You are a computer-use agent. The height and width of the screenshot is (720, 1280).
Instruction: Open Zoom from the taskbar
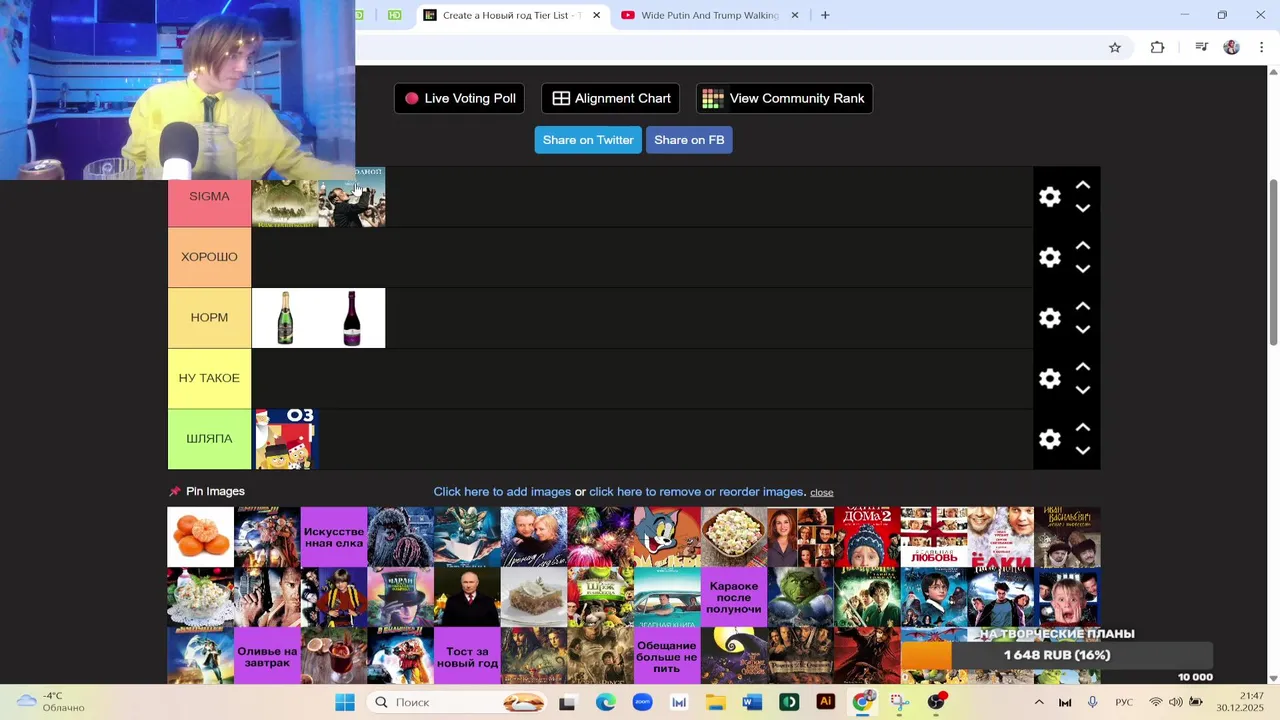642,702
